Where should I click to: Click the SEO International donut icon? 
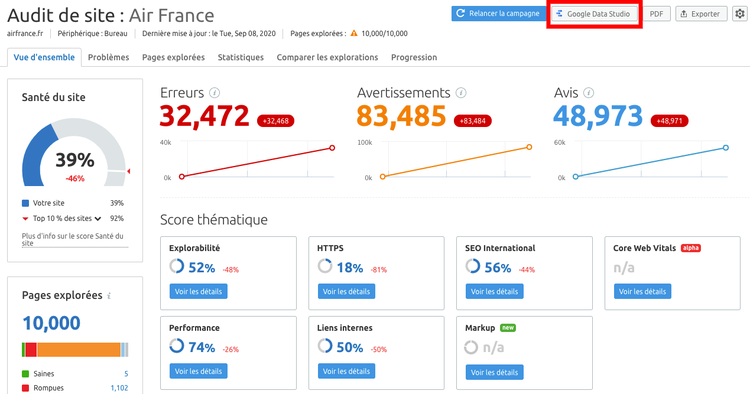click(473, 266)
